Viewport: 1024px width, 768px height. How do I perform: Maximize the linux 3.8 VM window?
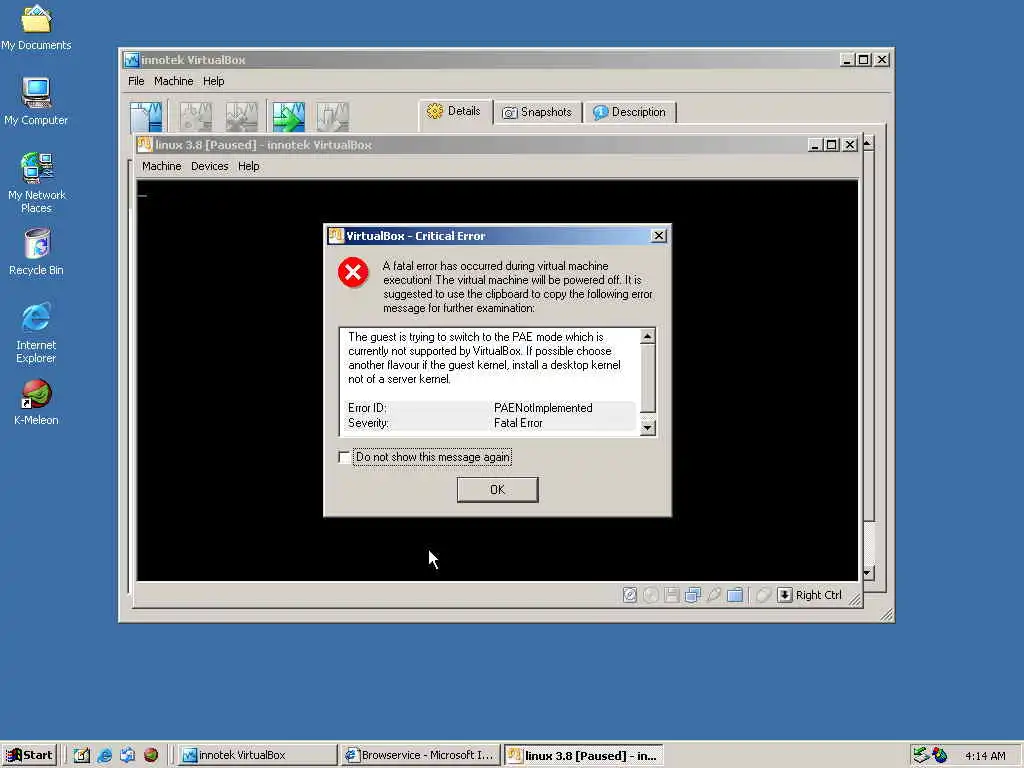[x=831, y=145]
